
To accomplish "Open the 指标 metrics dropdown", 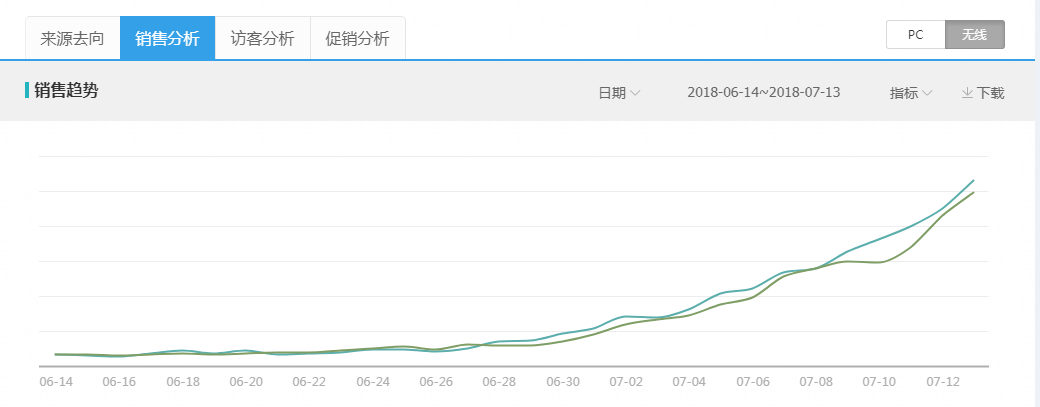I will pos(910,93).
